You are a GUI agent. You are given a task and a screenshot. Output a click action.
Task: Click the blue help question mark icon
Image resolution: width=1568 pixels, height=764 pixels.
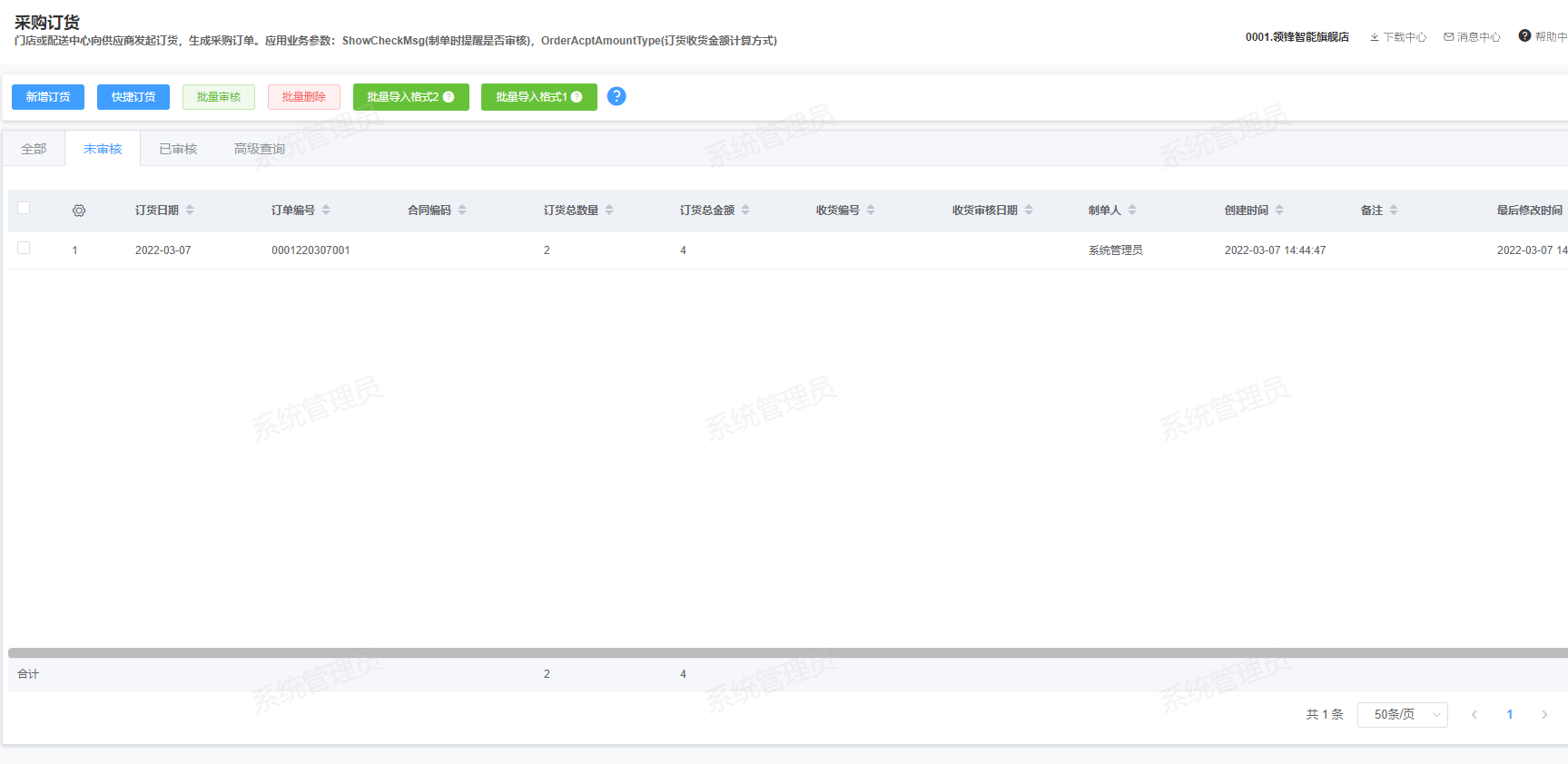point(616,96)
